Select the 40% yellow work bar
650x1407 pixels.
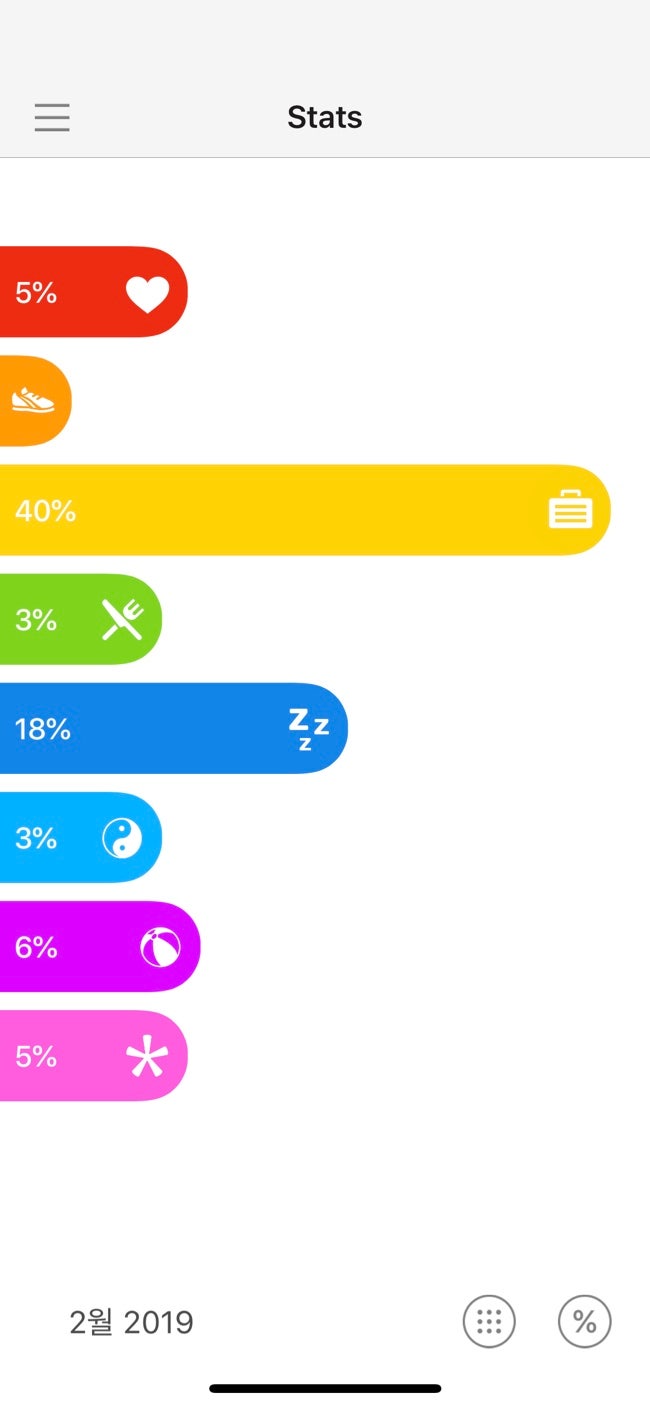point(305,510)
